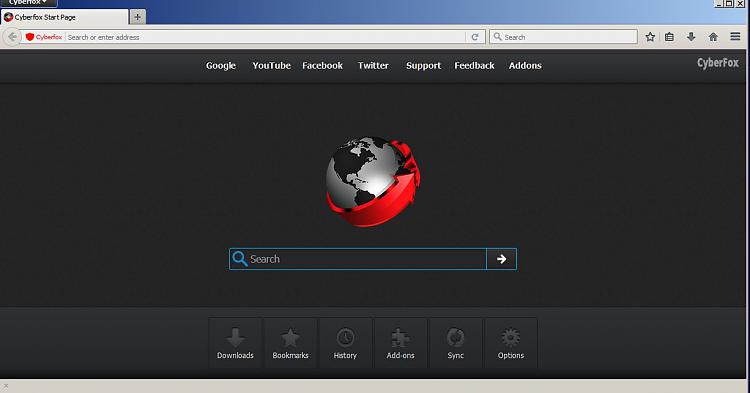
Task: Open the Downloads tile icon
Action: (235, 343)
